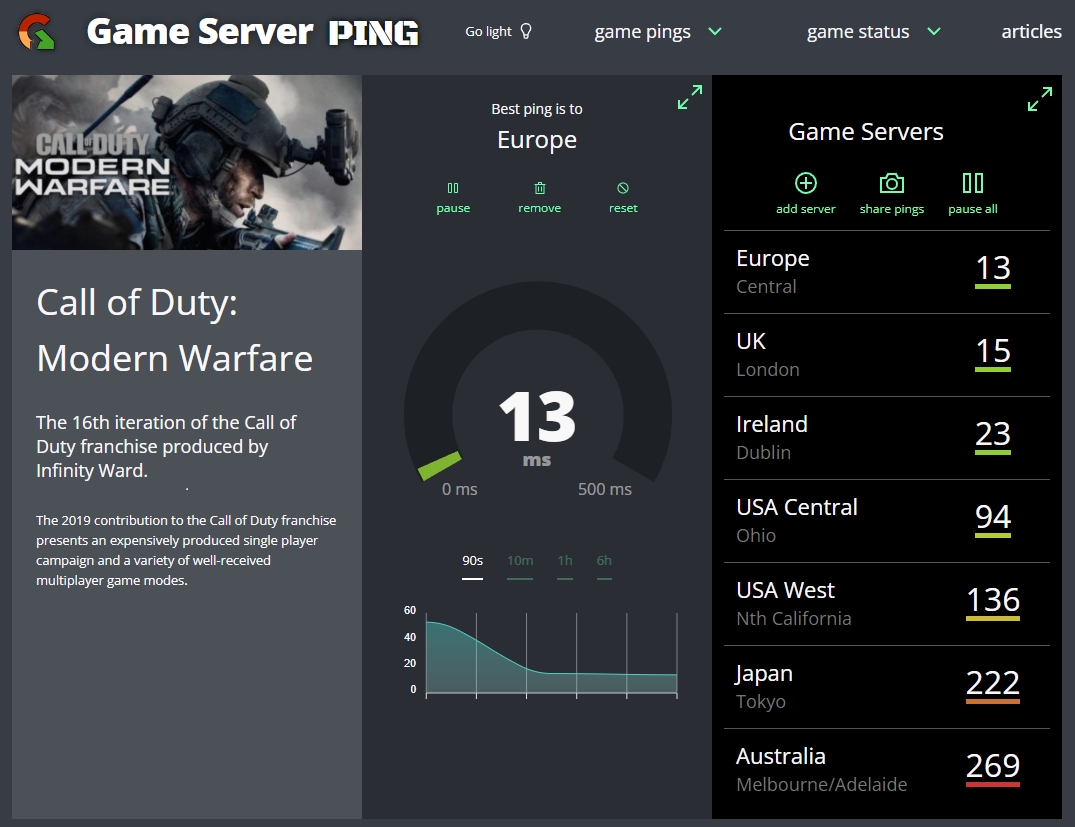Image resolution: width=1075 pixels, height=827 pixels.
Task: Click the pause ping icon
Action: pos(453,195)
